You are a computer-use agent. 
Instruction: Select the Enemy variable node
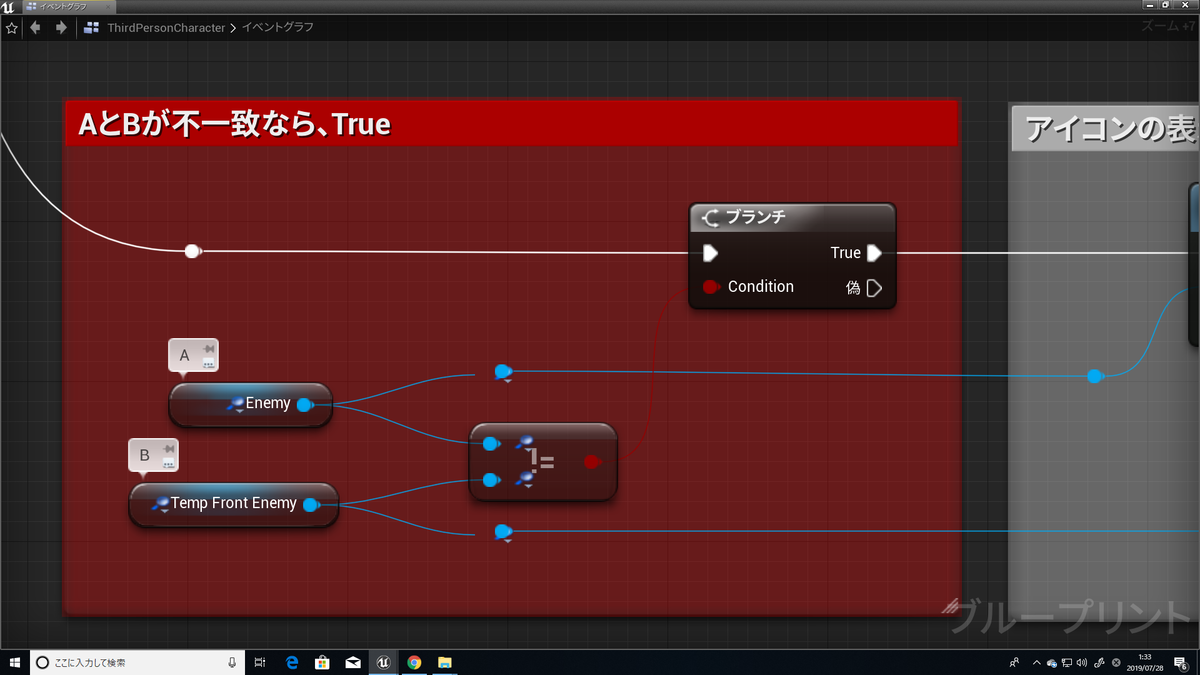click(250, 404)
